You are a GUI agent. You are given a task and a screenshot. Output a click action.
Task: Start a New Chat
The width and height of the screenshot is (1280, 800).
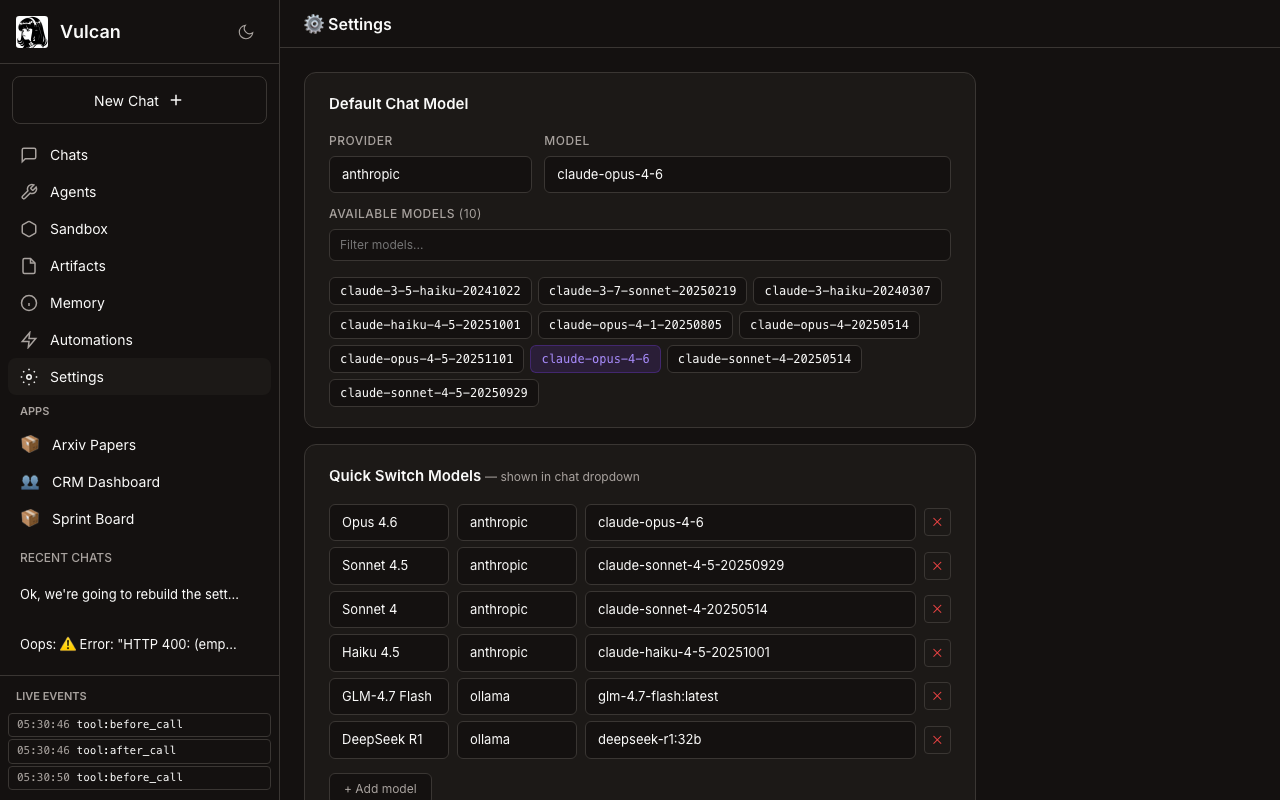[139, 100]
